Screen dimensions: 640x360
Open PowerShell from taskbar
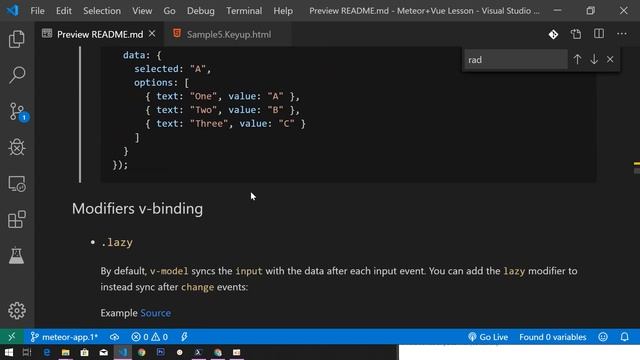[x=198, y=352]
